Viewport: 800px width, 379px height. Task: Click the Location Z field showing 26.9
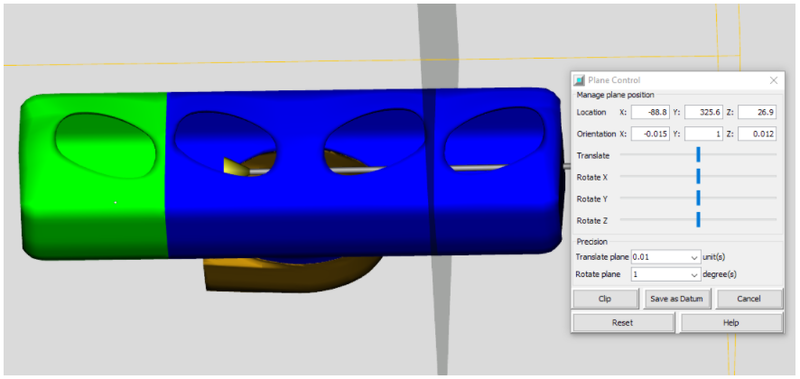757,112
